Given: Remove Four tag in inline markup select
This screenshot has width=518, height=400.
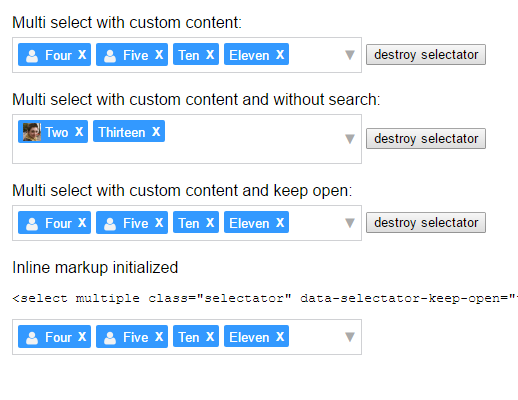Looking at the screenshot, I should point(82,337).
